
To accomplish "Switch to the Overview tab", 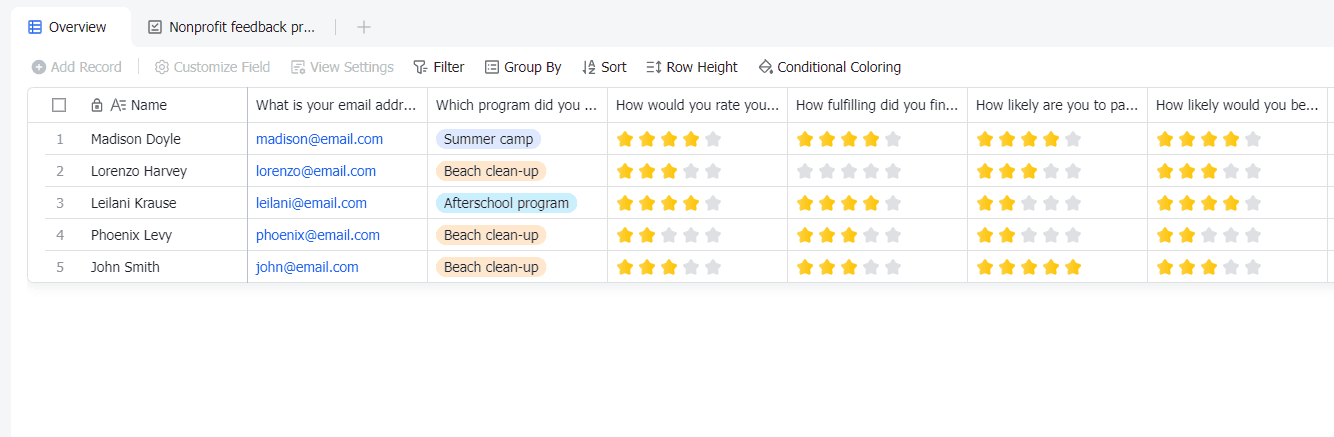I will (x=76, y=27).
